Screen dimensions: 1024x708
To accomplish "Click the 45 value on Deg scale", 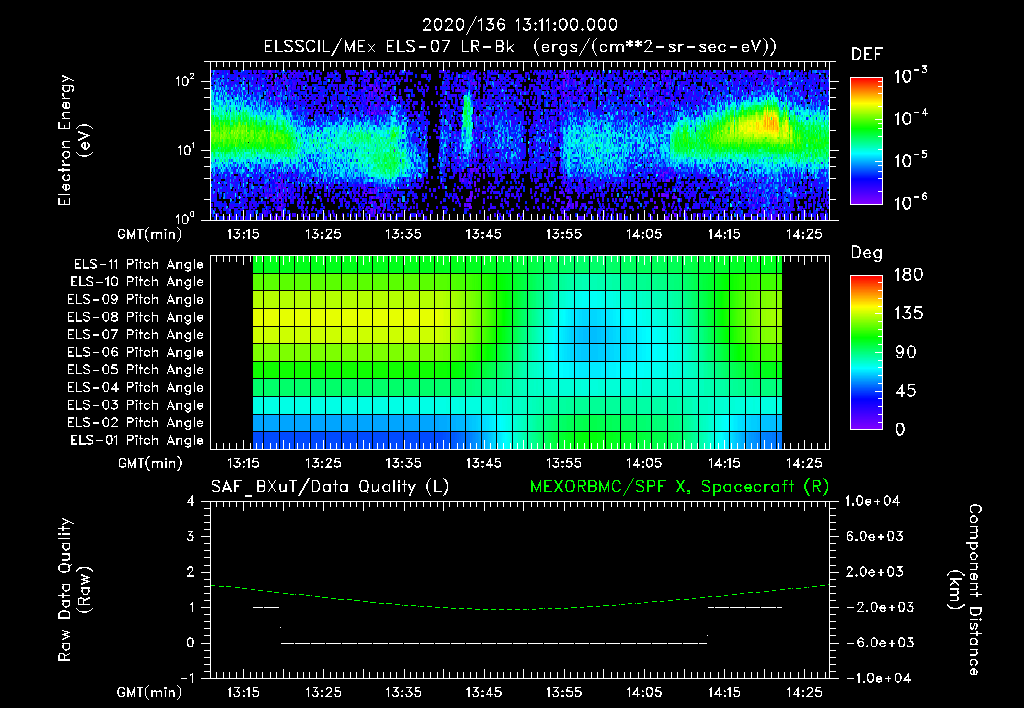I will pyautogui.click(x=906, y=391).
